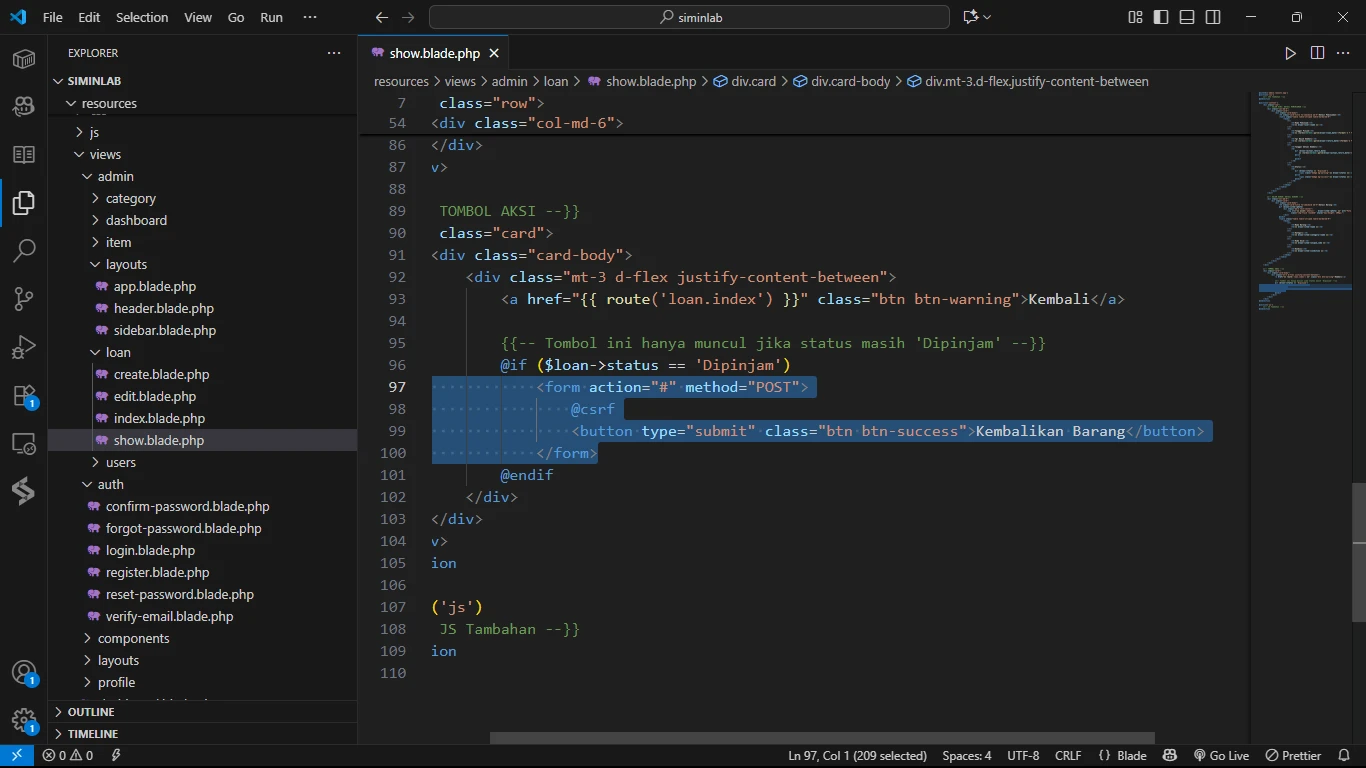
Task: Click Go Live in status bar
Action: 1221,756
